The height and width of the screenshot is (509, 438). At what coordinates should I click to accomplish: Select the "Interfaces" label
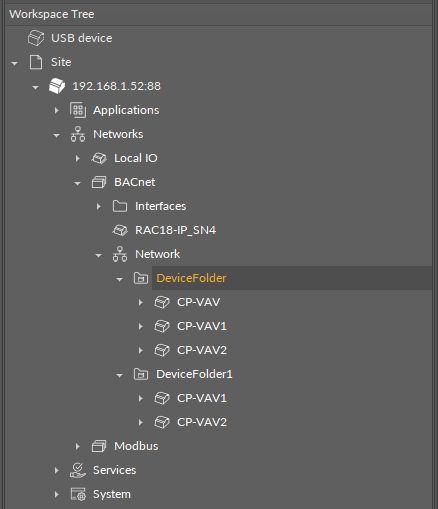pos(161,206)
